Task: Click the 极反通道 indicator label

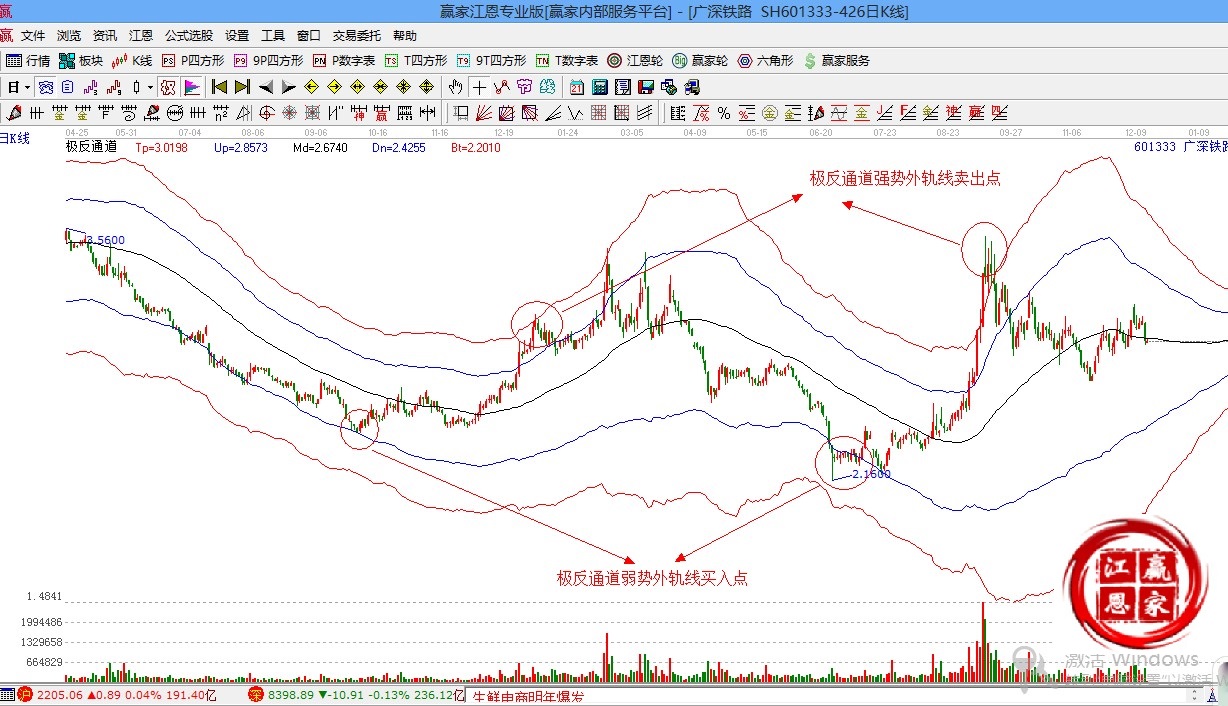Action: pyautogui.click(x=91, y=147)
